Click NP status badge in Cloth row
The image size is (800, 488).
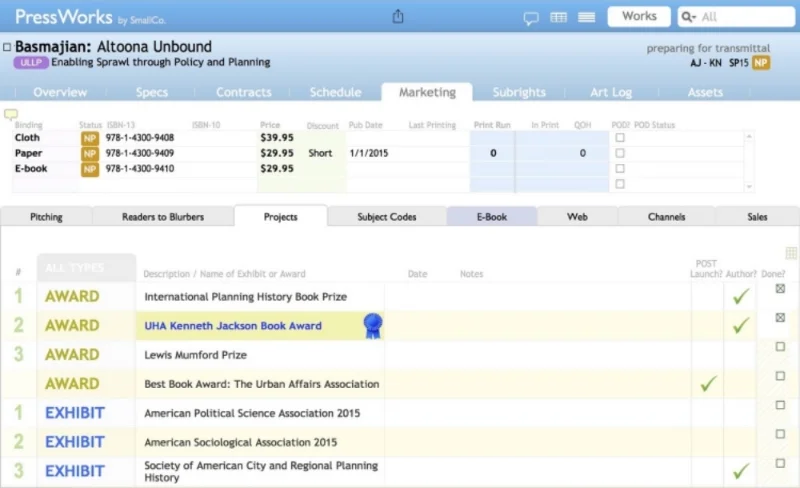point(90,138)
